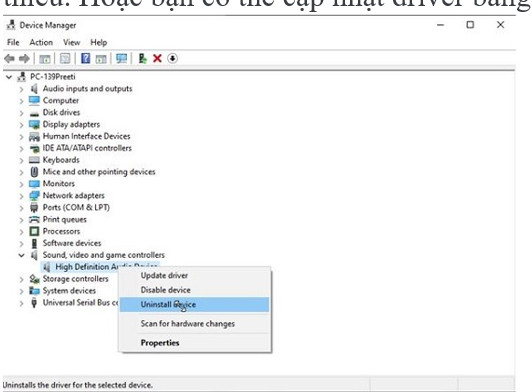Click the Properties sheet toolbar icon
Screen dimensions: 532x392
65,58
